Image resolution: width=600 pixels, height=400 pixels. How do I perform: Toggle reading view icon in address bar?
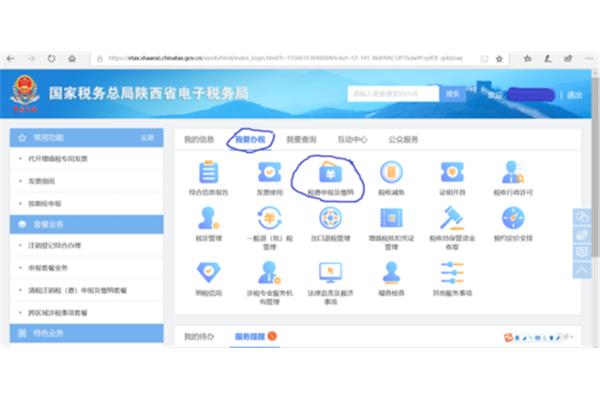tap(484, 59)
